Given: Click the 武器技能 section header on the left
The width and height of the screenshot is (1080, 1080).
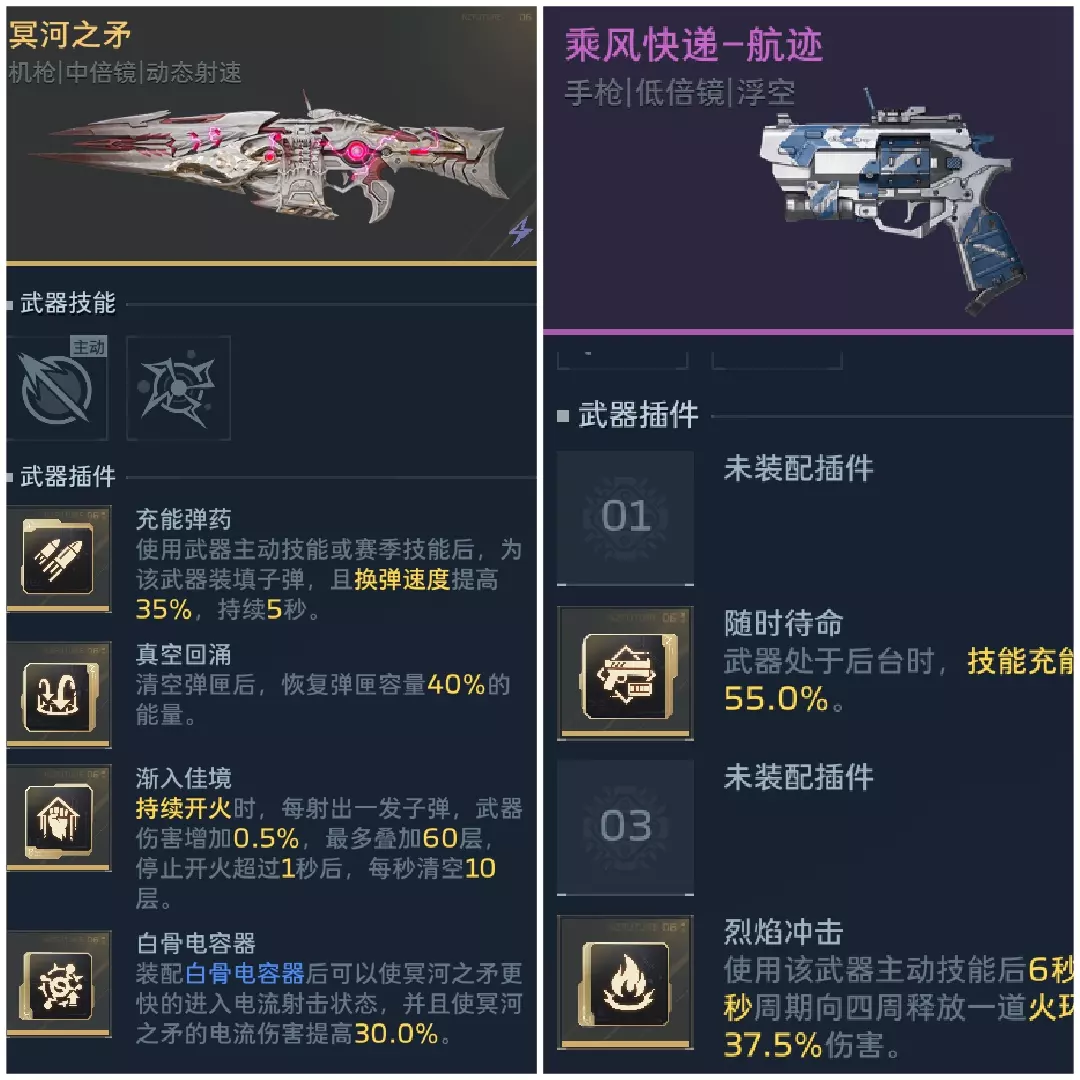Looking at the screenshot, I should click(68, 302).
